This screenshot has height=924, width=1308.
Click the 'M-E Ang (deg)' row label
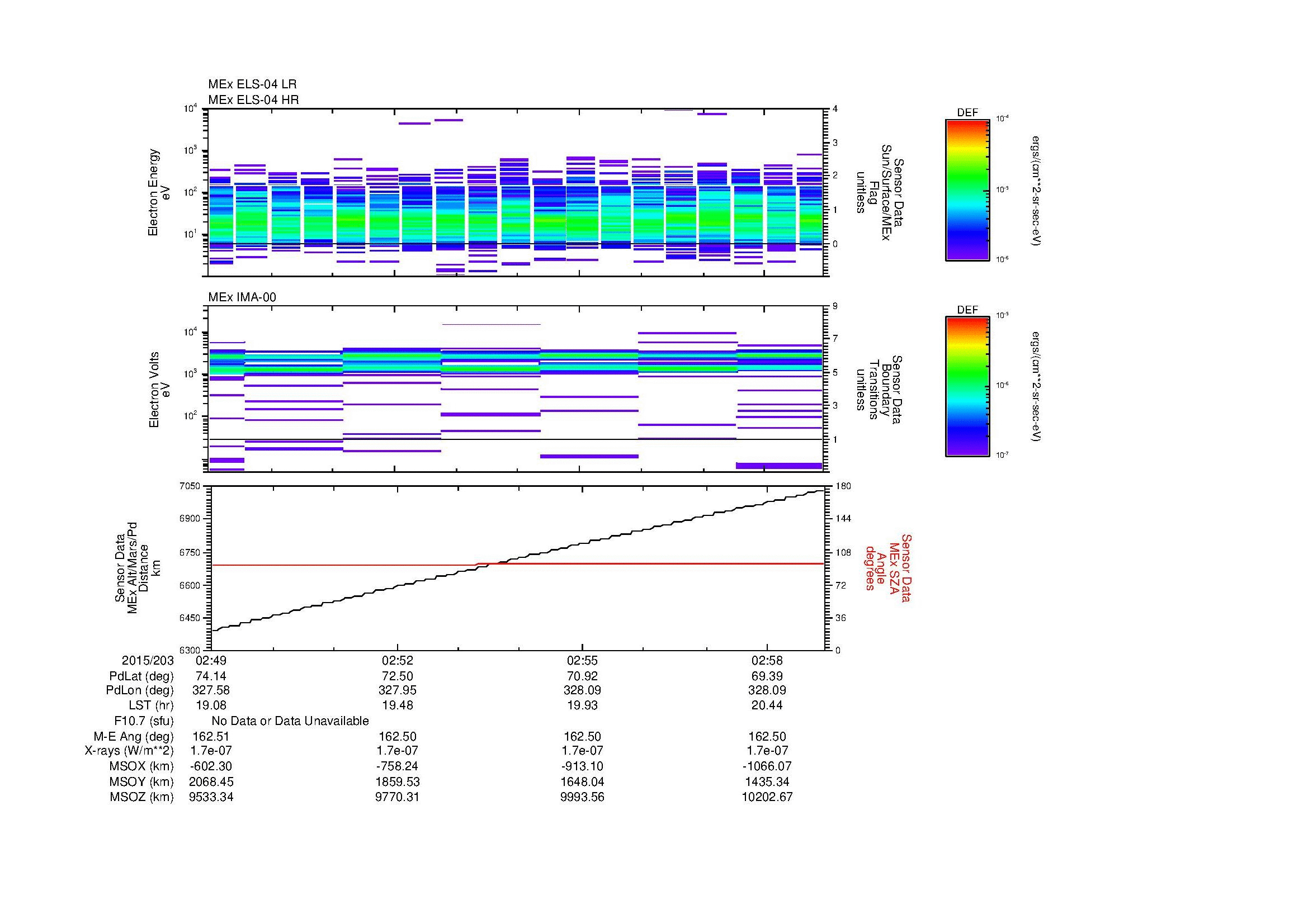tap(133, 737)
